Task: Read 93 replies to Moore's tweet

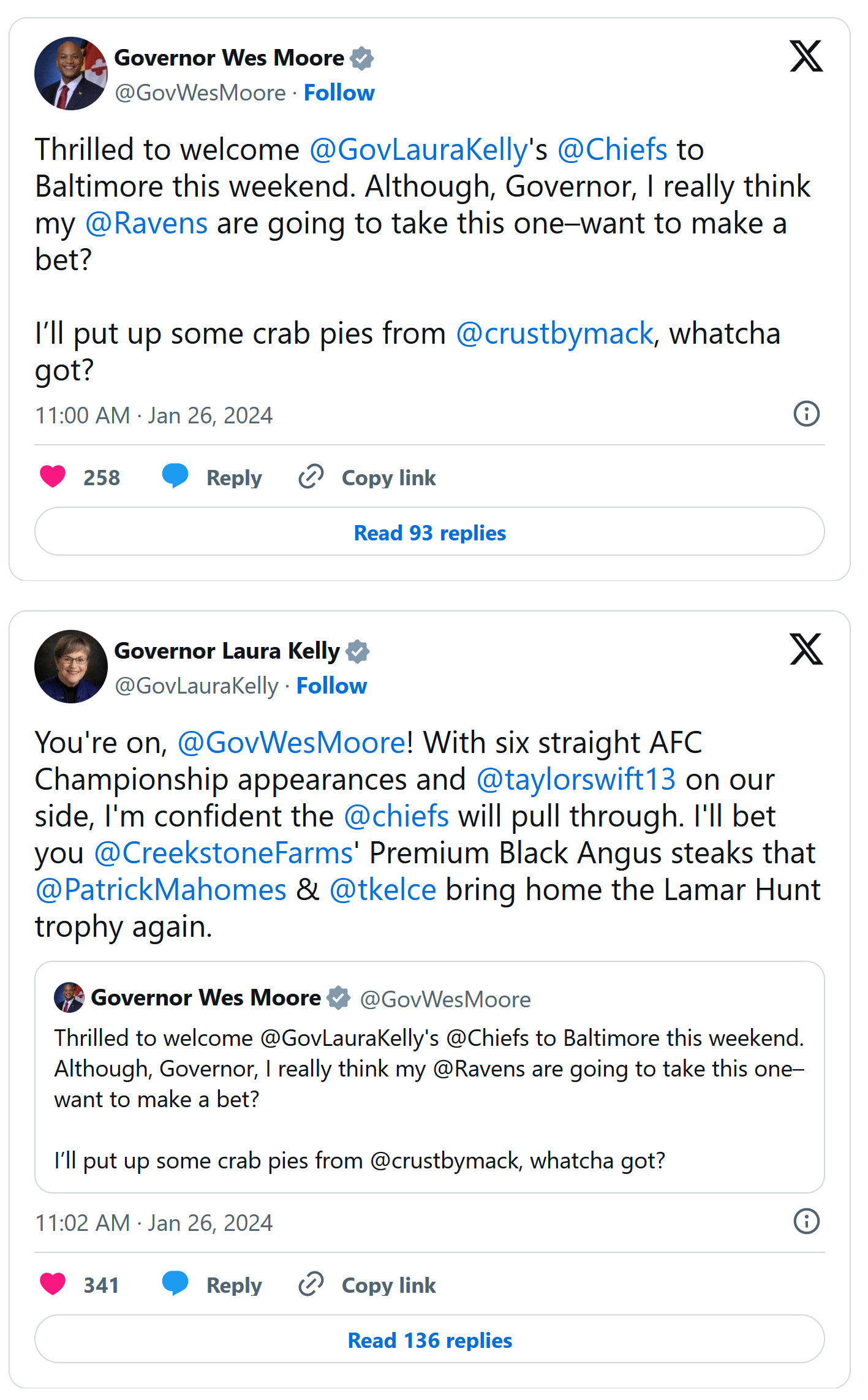Action: [x=429, y=532]
